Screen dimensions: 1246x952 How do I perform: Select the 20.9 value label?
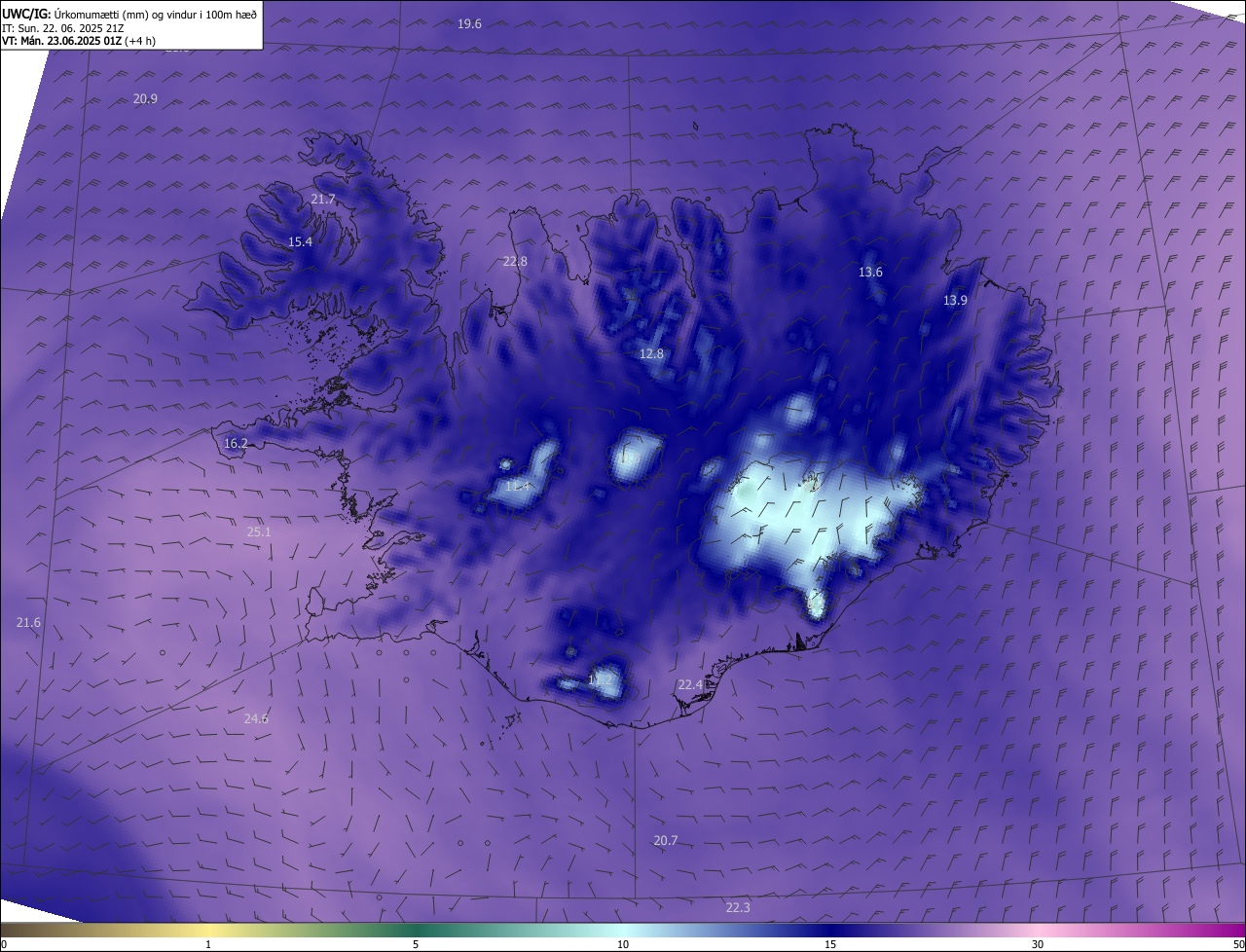(145, 98)
